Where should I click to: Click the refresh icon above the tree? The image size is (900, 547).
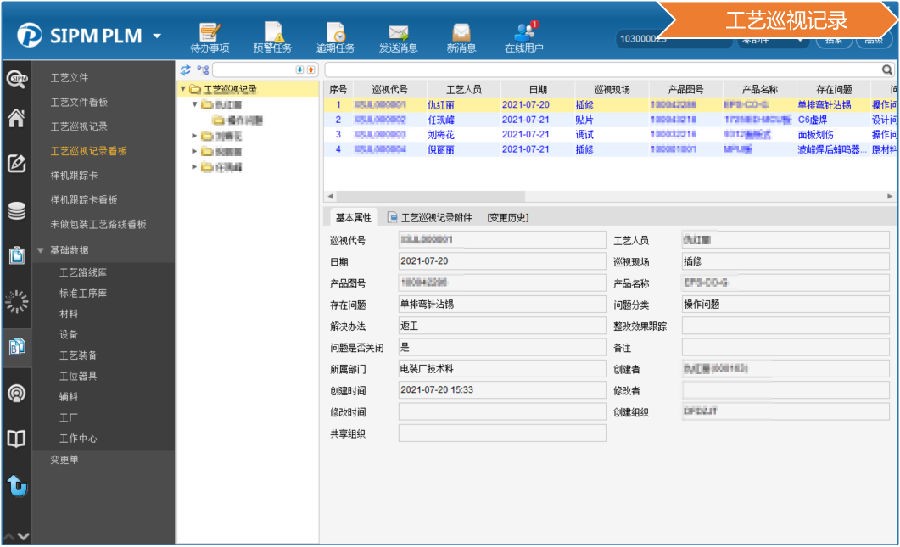(x=185, y=70)
